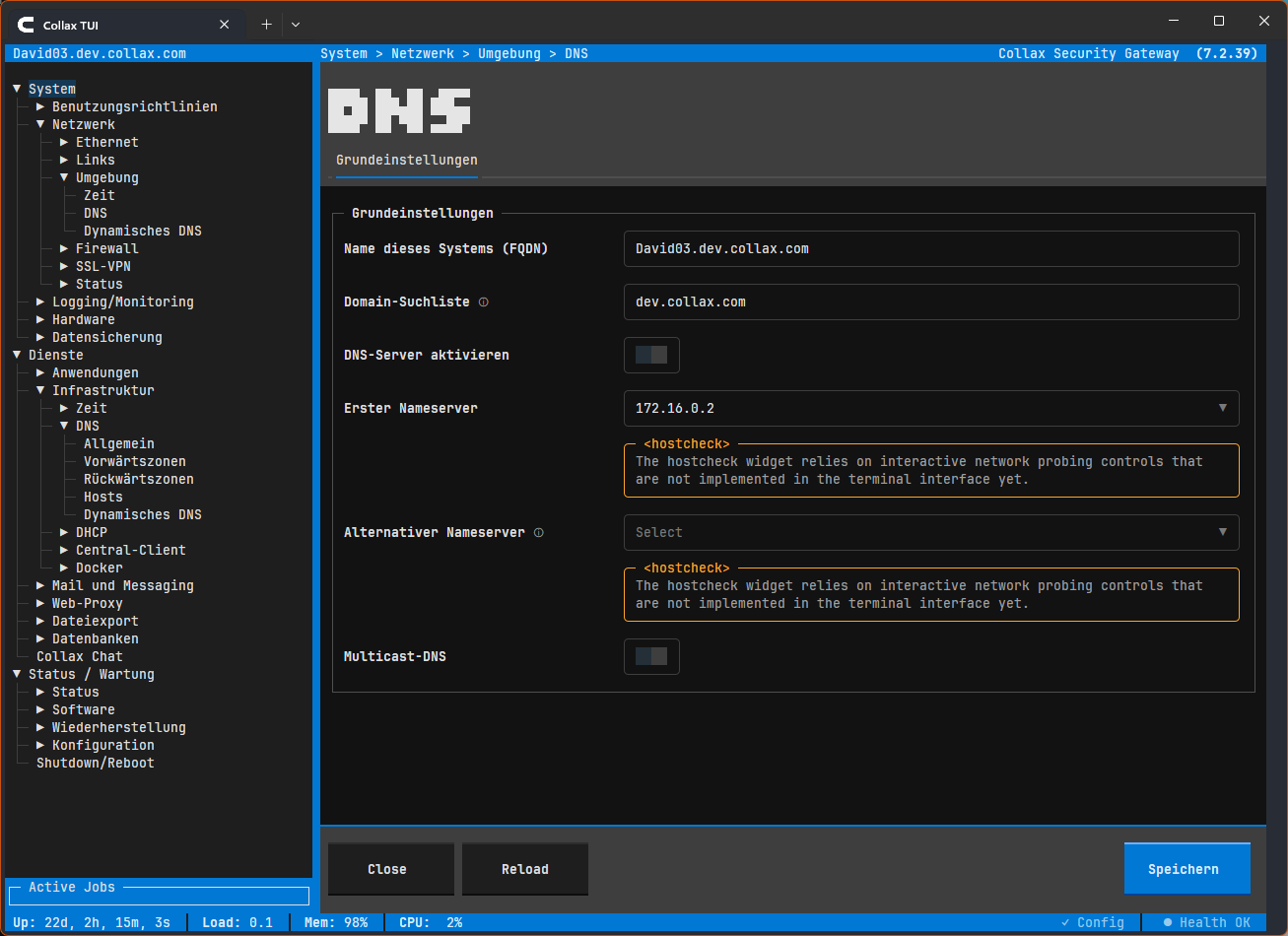
Task: Click the Collax logo icon in tab
Action: click(26, 25)
